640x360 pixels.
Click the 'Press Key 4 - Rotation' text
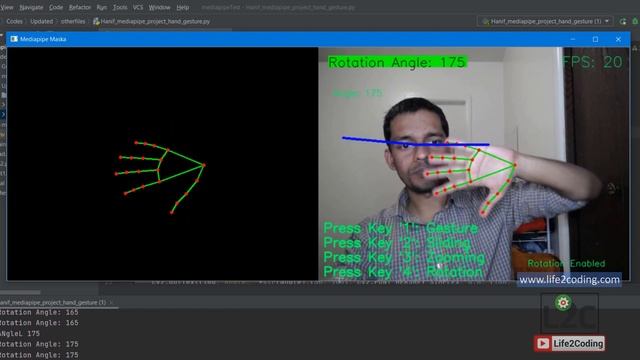[x=403, y=272]
